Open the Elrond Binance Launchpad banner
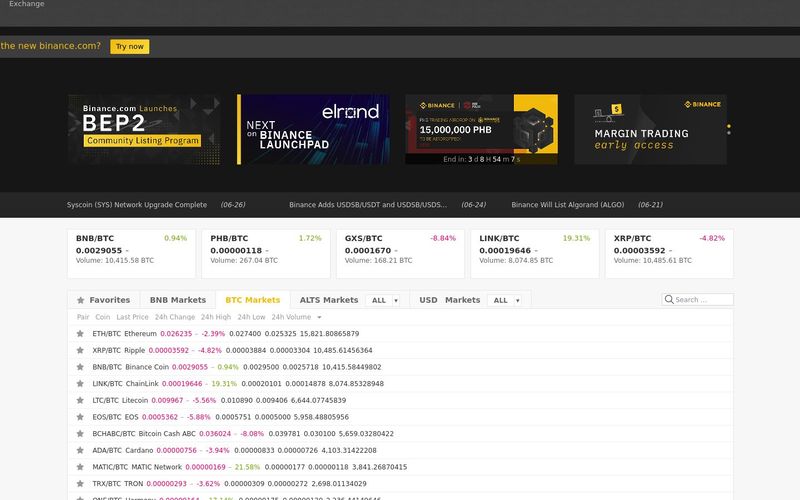The width and height of the screenshot is (800, 500). pyautogui.click(x=313, y=130)
